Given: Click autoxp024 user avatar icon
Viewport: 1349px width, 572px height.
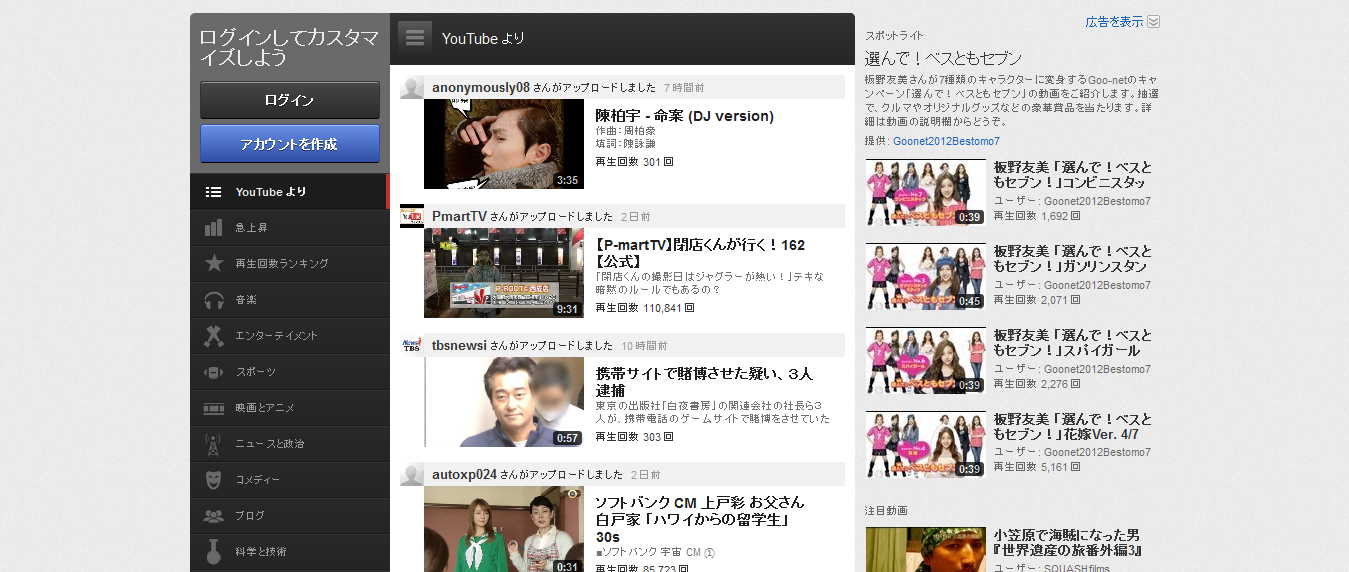Looking at the screenshot, I should [412, 474].
